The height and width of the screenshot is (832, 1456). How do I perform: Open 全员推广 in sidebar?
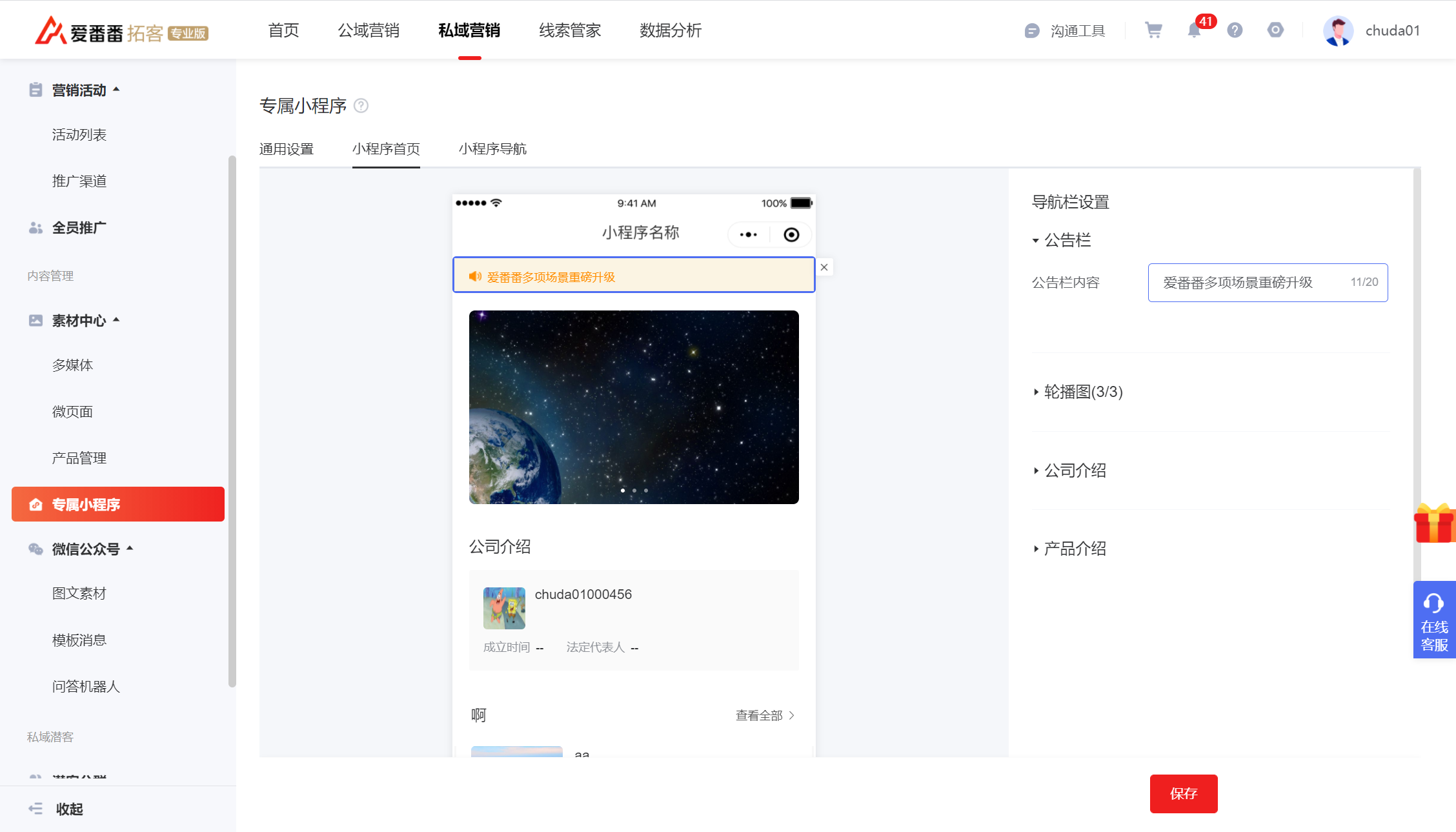pos(79,228)
